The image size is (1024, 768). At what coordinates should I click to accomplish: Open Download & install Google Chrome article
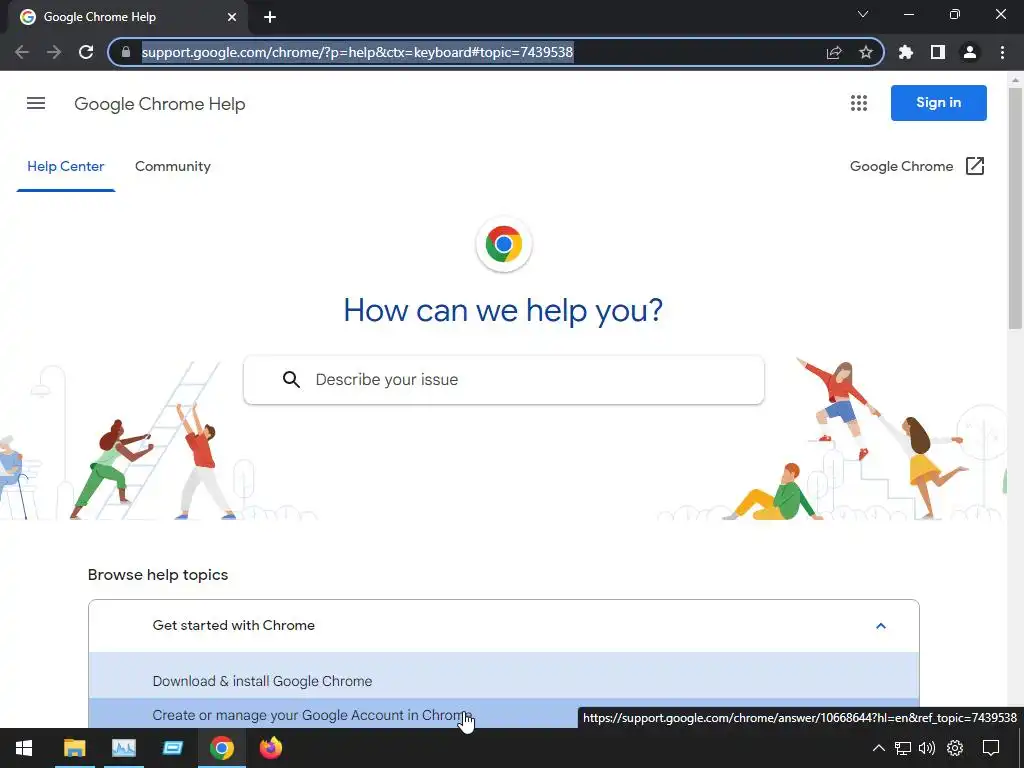[262, 681]
